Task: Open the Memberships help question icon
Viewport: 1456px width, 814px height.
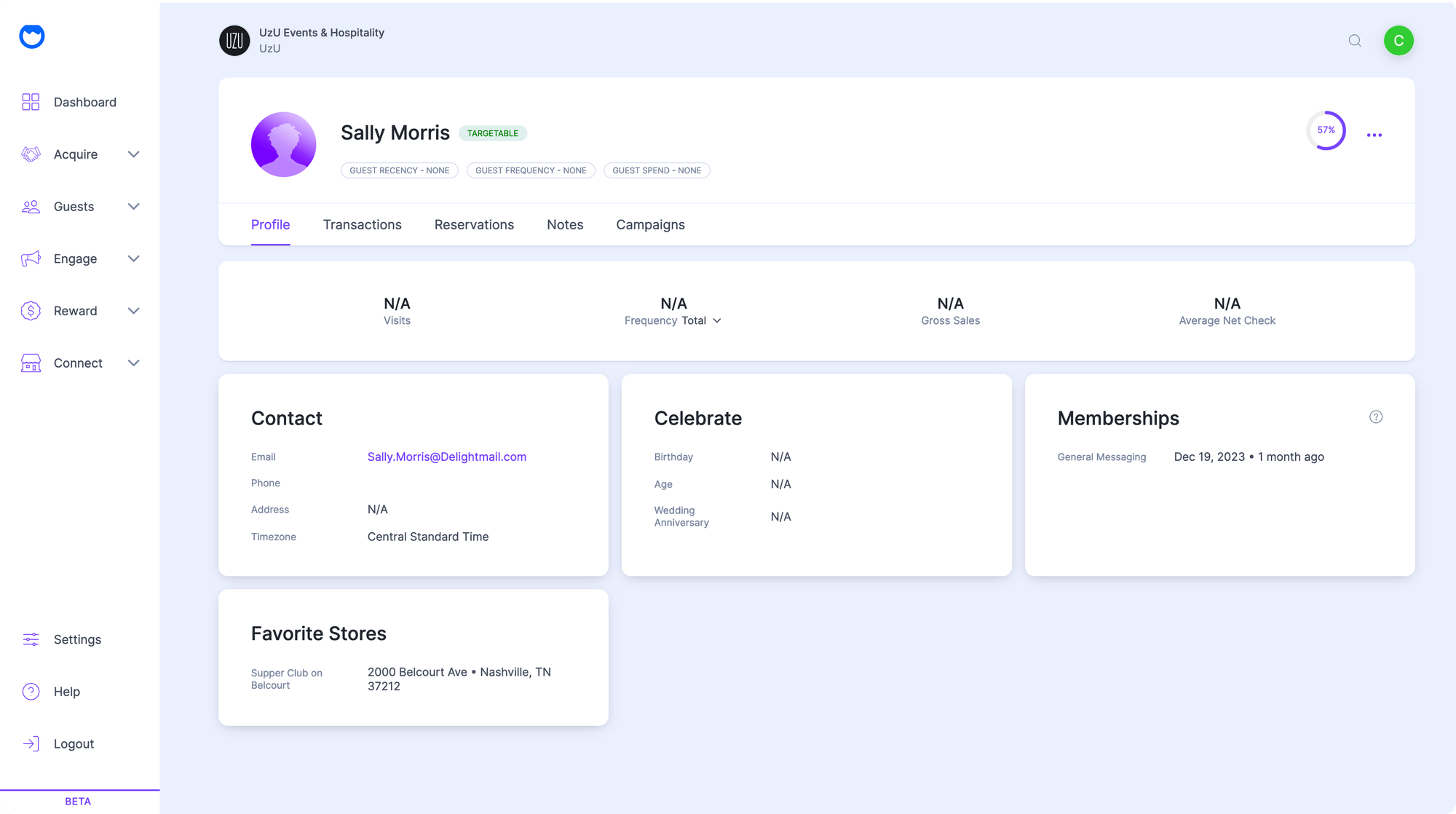Action: click(1376, 416)
